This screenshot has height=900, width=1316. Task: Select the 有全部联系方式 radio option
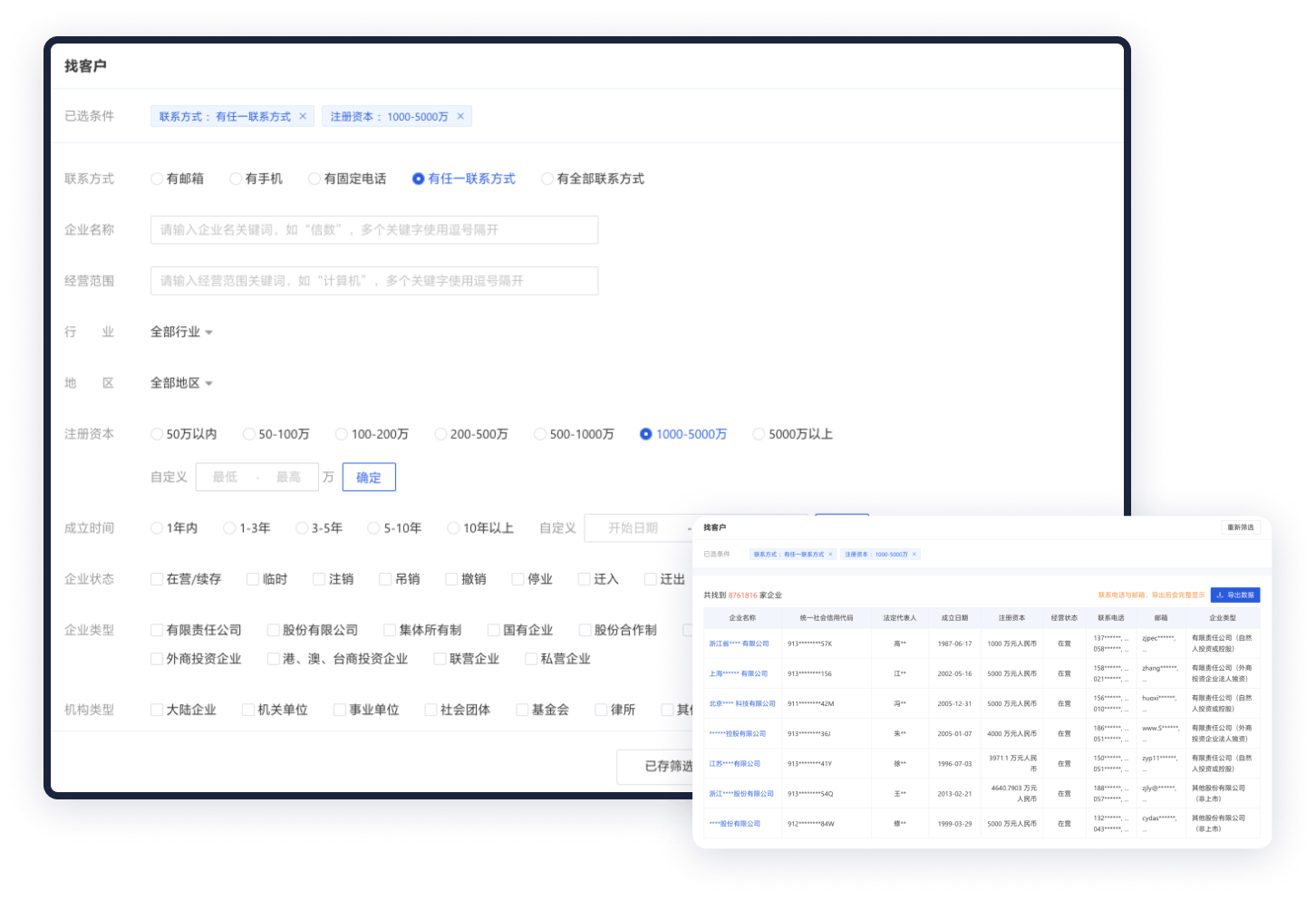click(547, 179)
